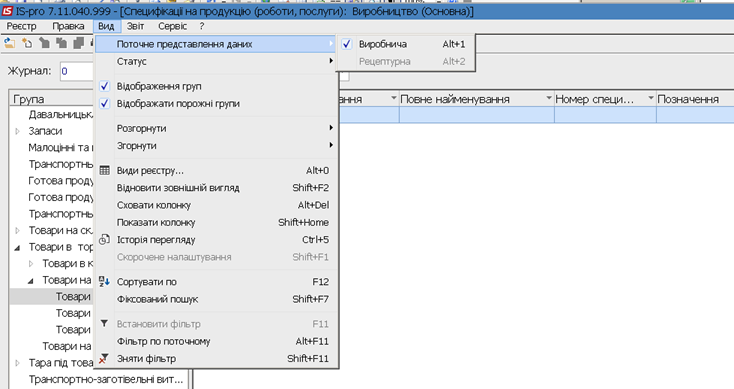Toggle the Відображення груп checkmark
734x389 pixels.
coord(104,86)
